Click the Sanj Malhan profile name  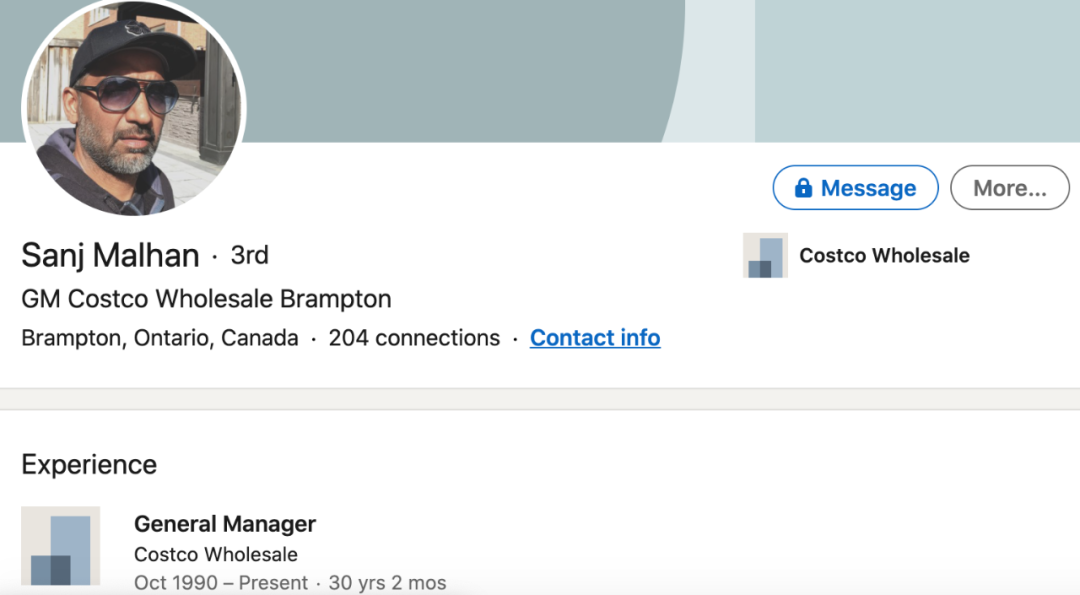110,255
